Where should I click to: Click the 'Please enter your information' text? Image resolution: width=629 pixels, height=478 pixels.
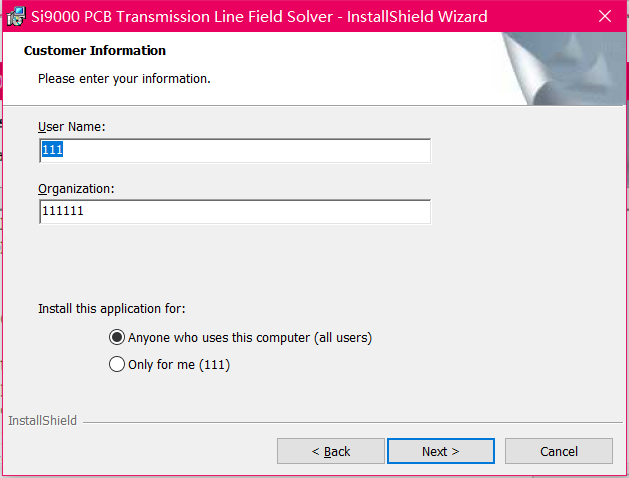(124, 79)
